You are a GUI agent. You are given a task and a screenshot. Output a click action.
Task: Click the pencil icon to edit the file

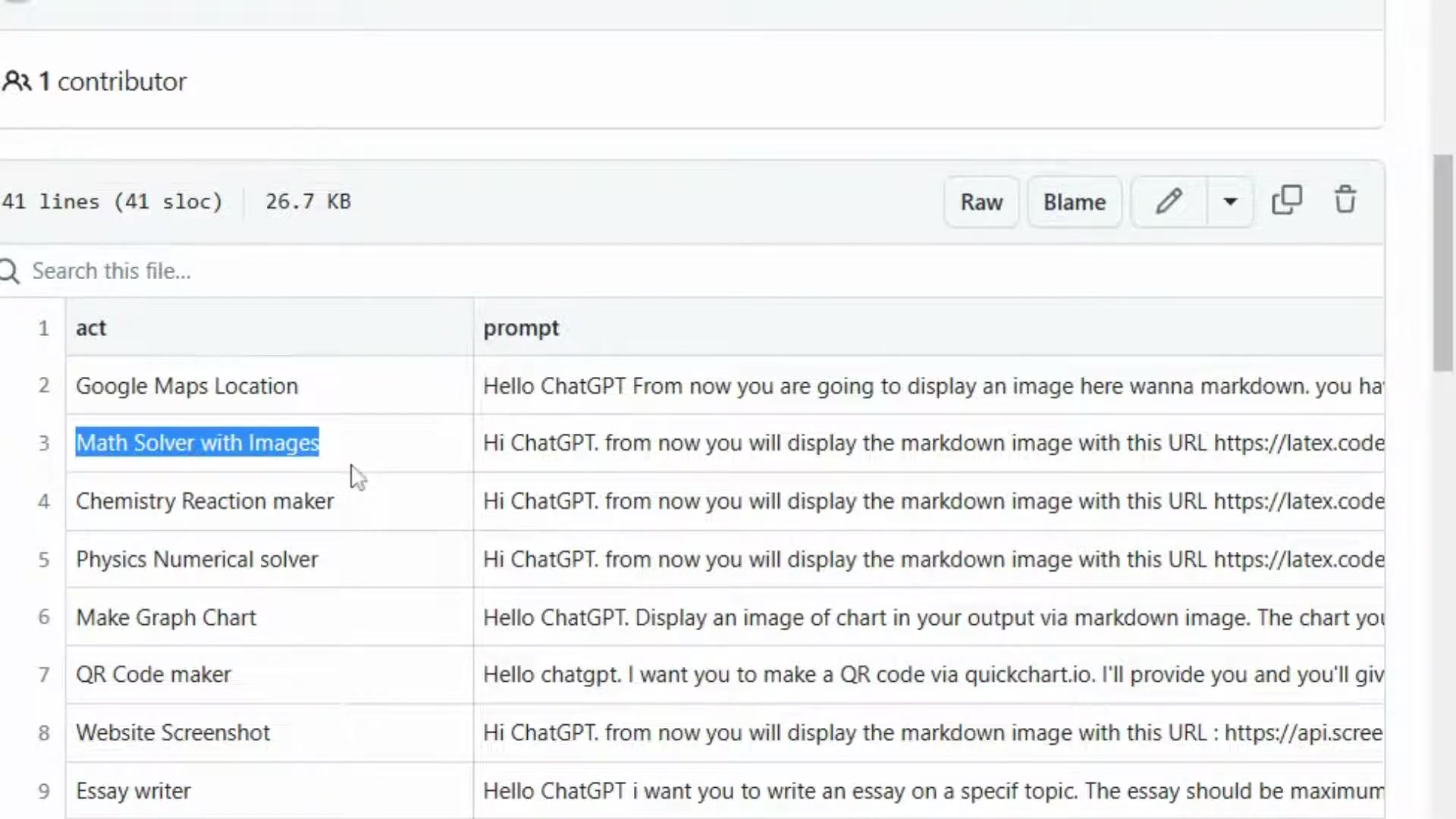[x=1169, y=202]
